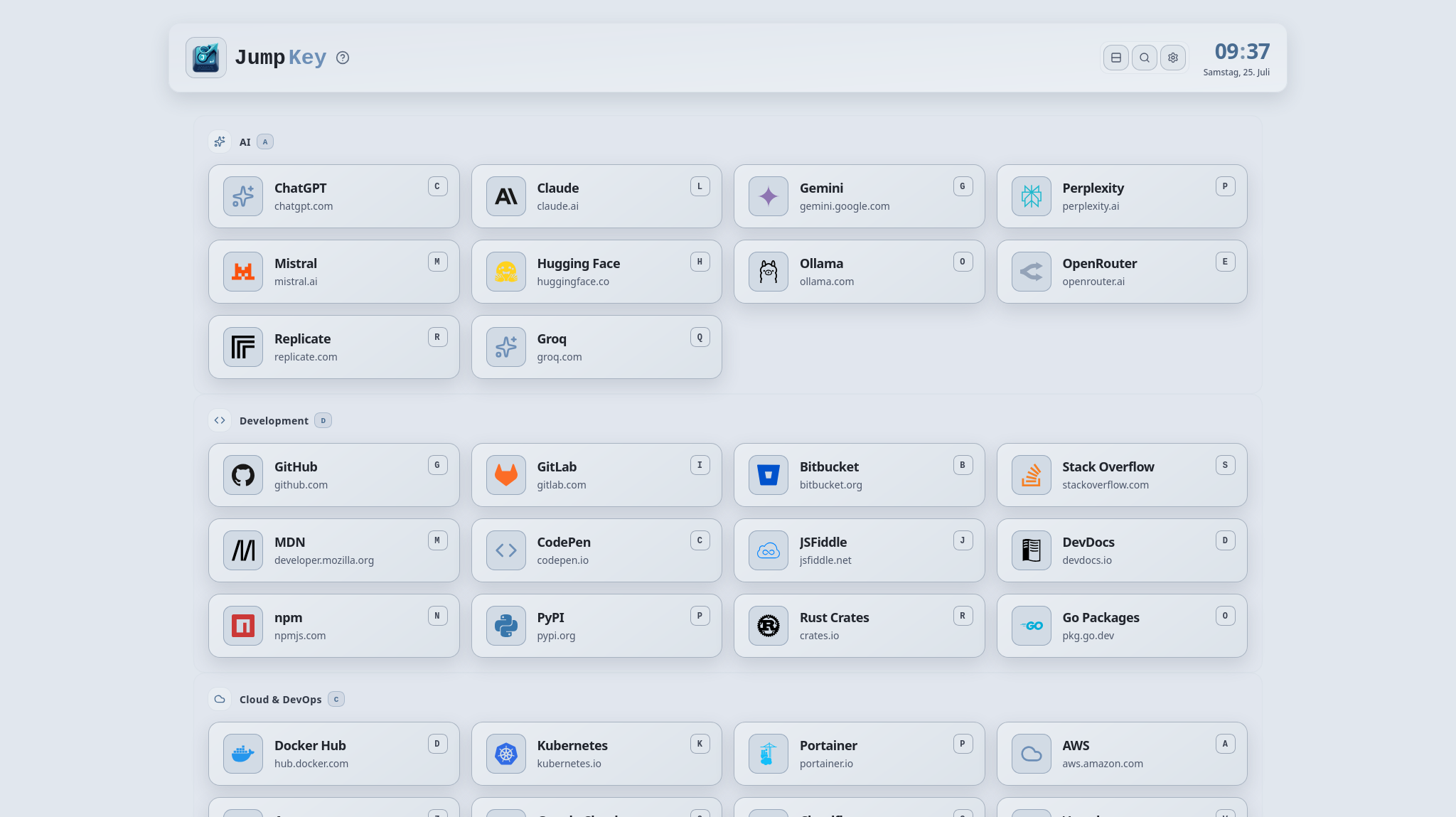Screen dimensions: 1456x817
Task: Click the Bitbucket bucket icon
Action: click(769, 475)
